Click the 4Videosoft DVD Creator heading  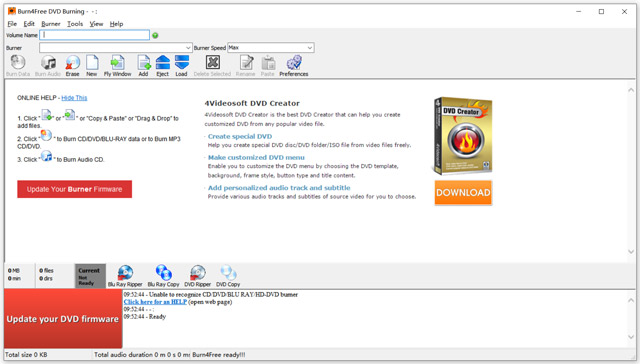(x=252, y=103)
